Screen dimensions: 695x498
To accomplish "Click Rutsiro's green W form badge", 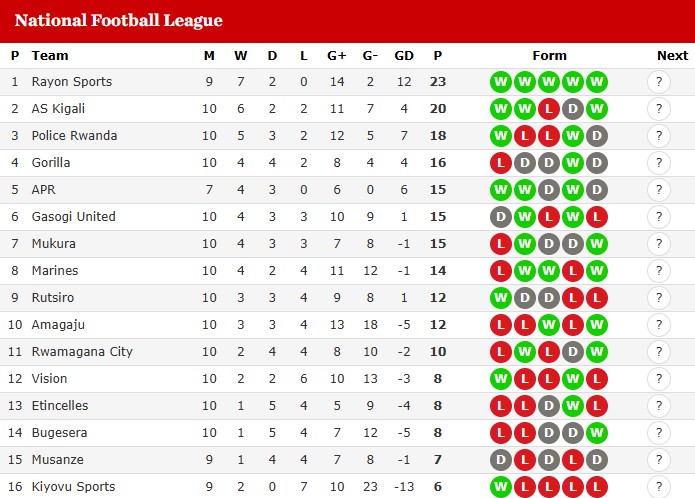I will click(x=501, y=298).
